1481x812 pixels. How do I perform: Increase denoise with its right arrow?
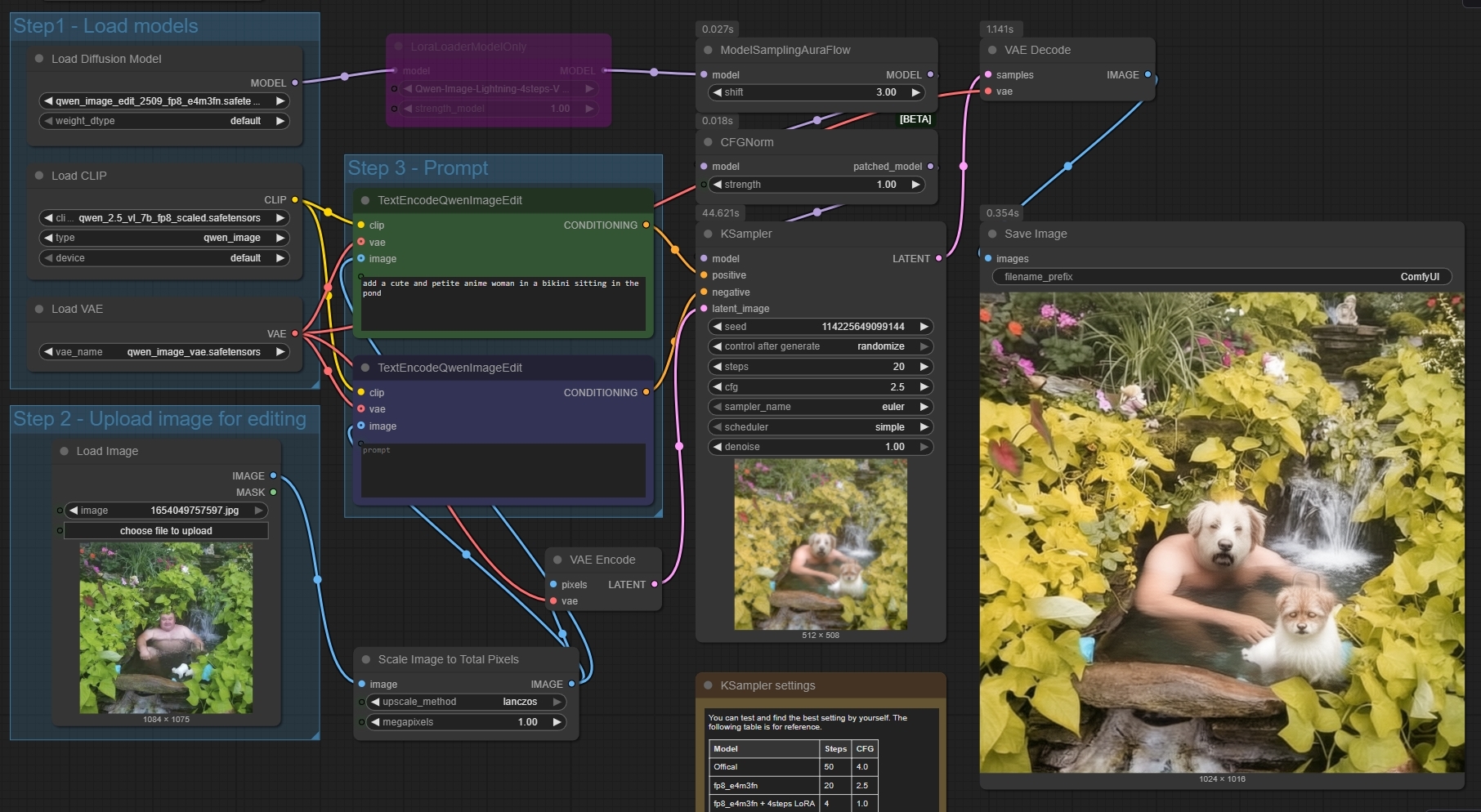[x=924, y=447]
